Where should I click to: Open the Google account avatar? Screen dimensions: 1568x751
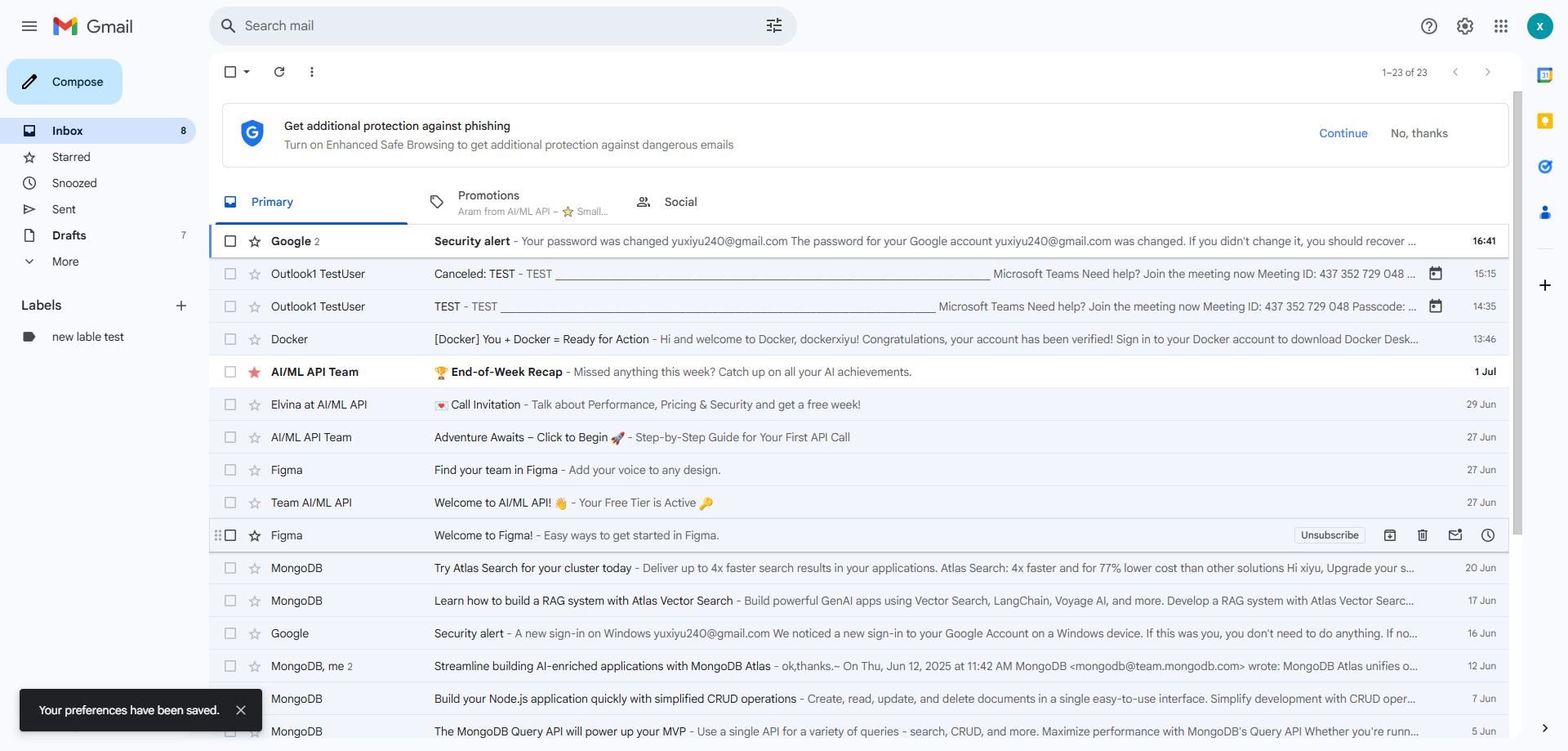click(1540, 26)
